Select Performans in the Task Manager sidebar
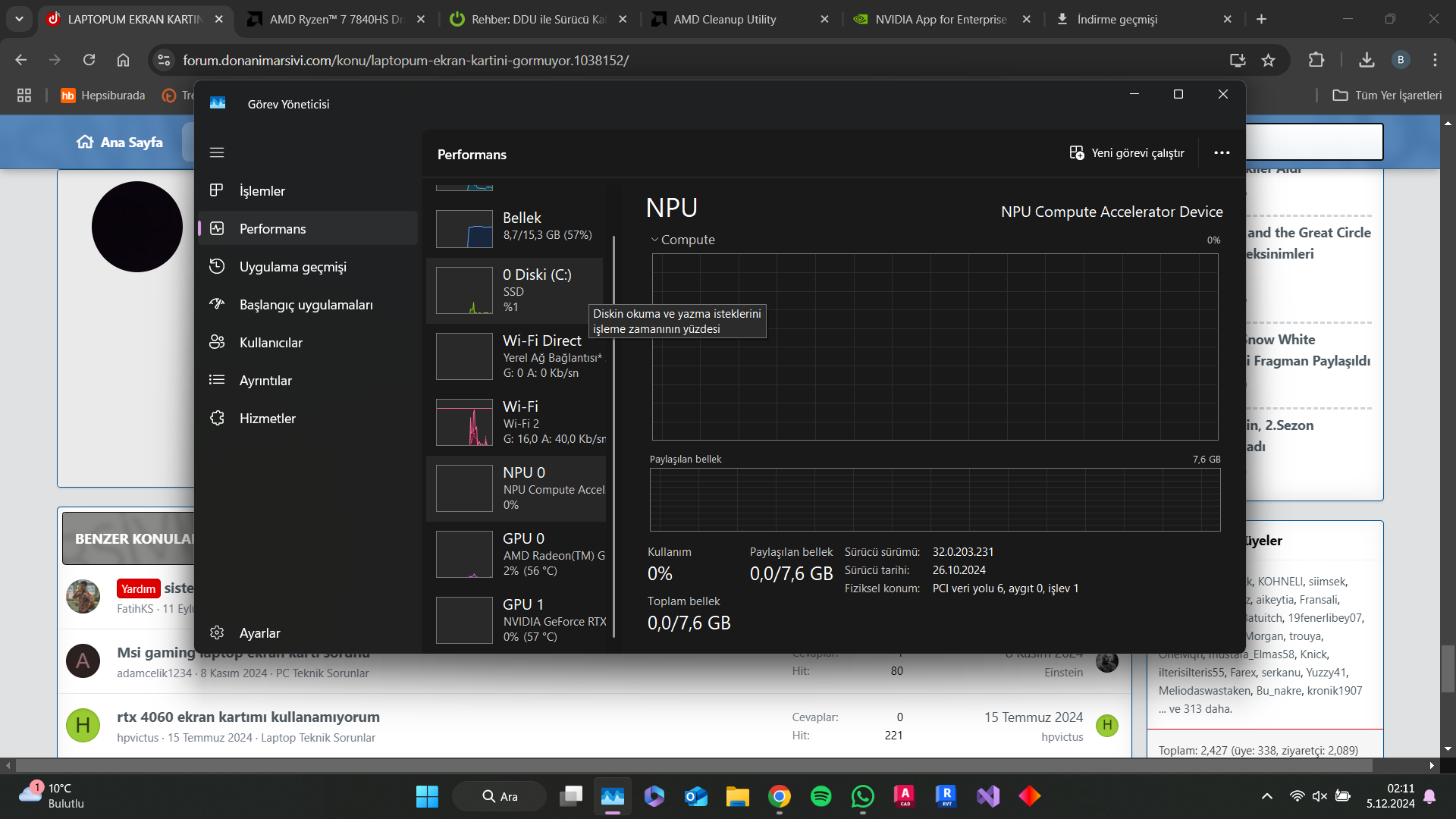The height and width of the screenshot is (819, 1456). [308, 228]
